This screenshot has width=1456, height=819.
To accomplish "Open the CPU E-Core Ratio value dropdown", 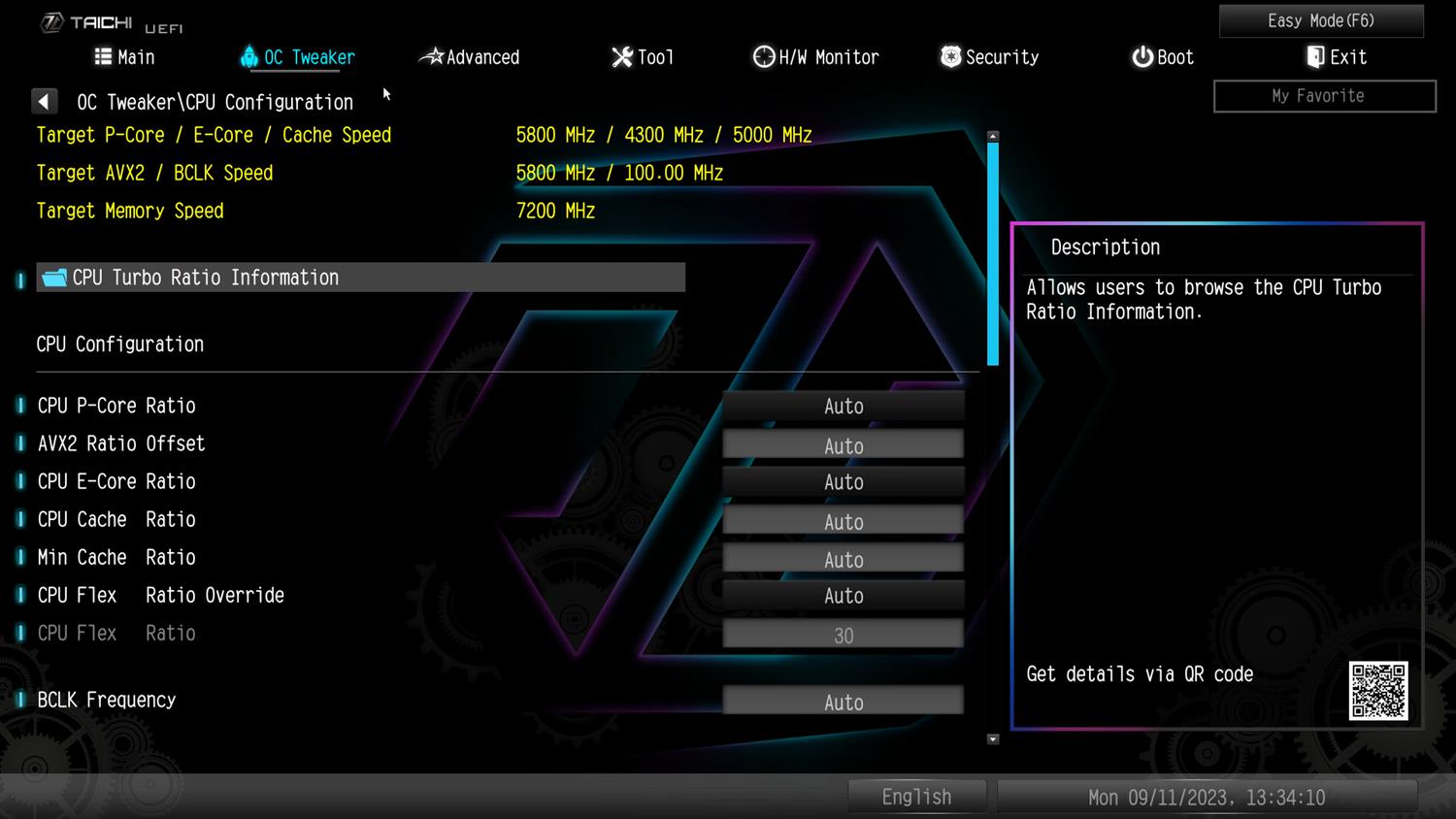I will point(843,482).
